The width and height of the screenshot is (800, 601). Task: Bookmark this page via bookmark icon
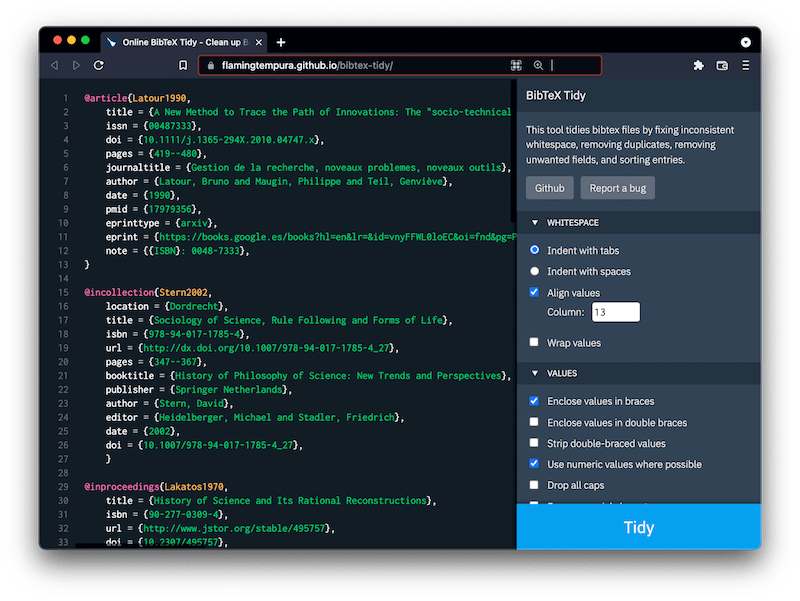(183, 65)
